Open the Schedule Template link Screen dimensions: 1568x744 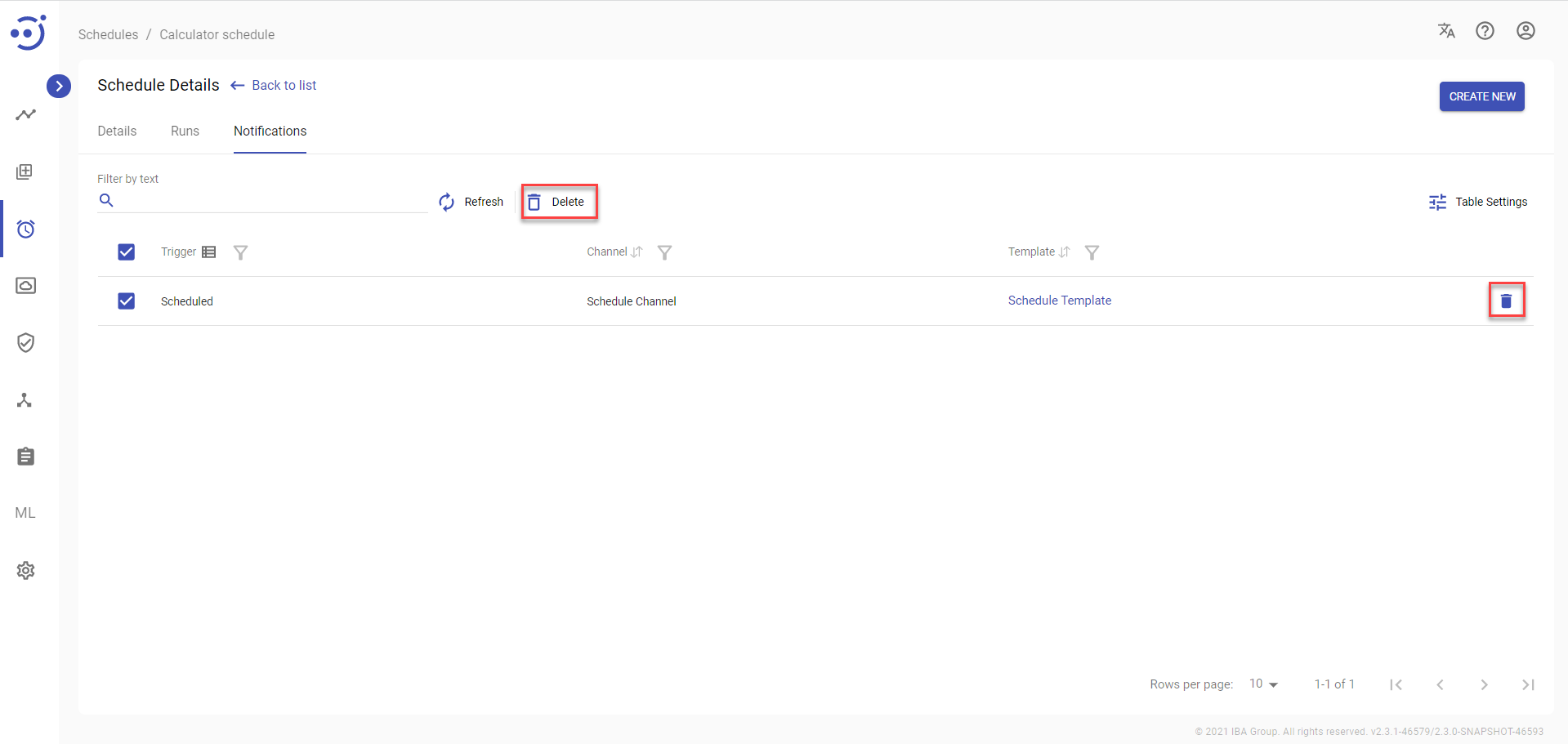pyautogui.click(x=1059, y=301)
